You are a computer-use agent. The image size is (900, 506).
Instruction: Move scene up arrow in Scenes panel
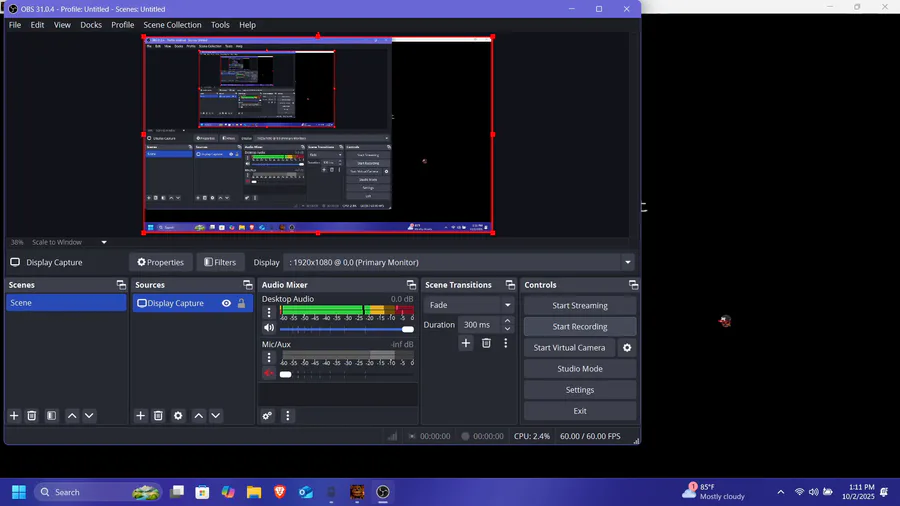coord(72,416)
